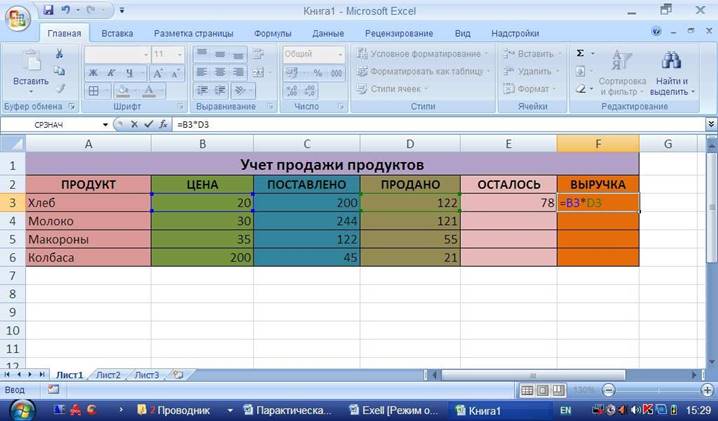Switch to the Формулы tab
Image resolution: width=718 pixels, height=421 pixels.
(272, 33)
